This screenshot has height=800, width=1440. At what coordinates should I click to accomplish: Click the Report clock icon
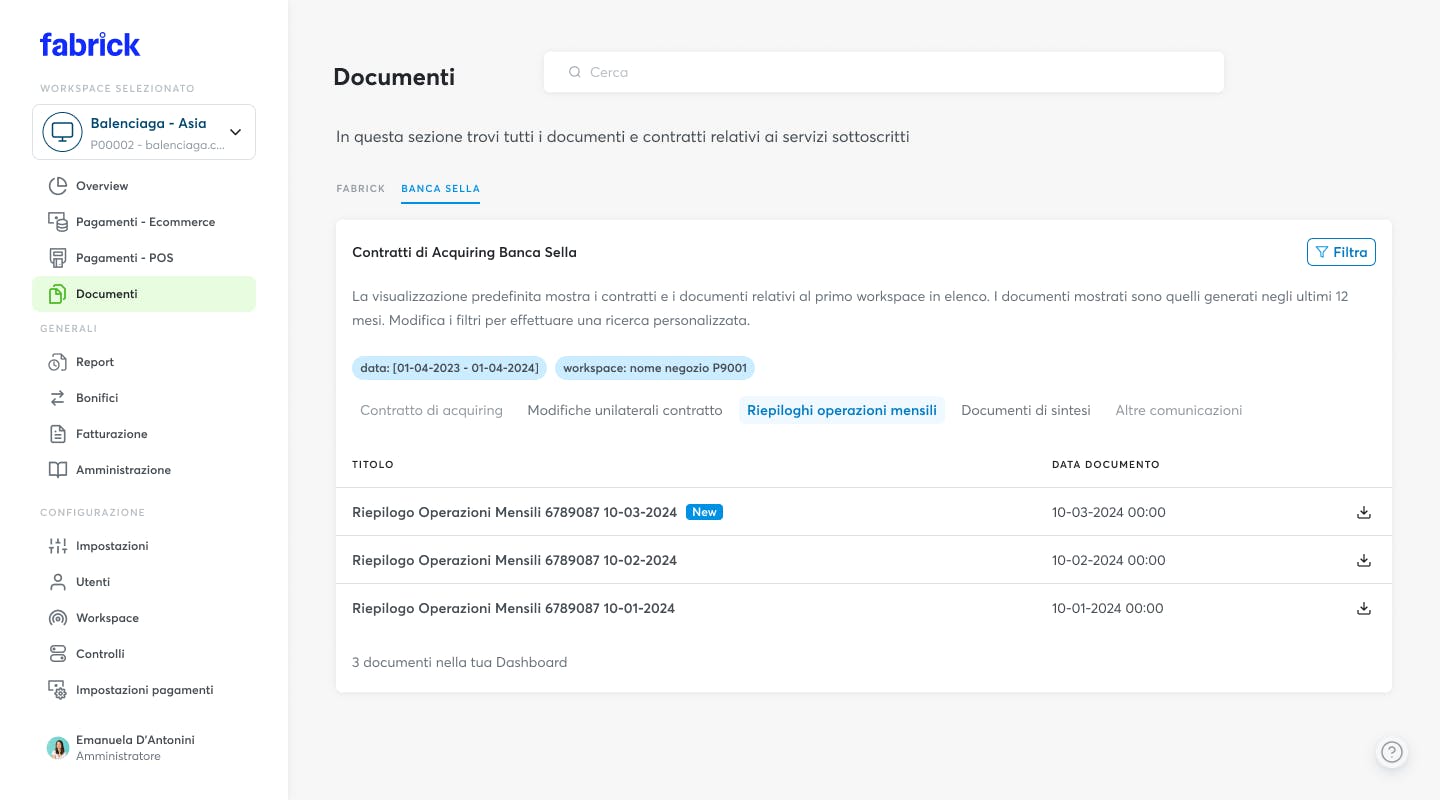click(x=58, y=362)
